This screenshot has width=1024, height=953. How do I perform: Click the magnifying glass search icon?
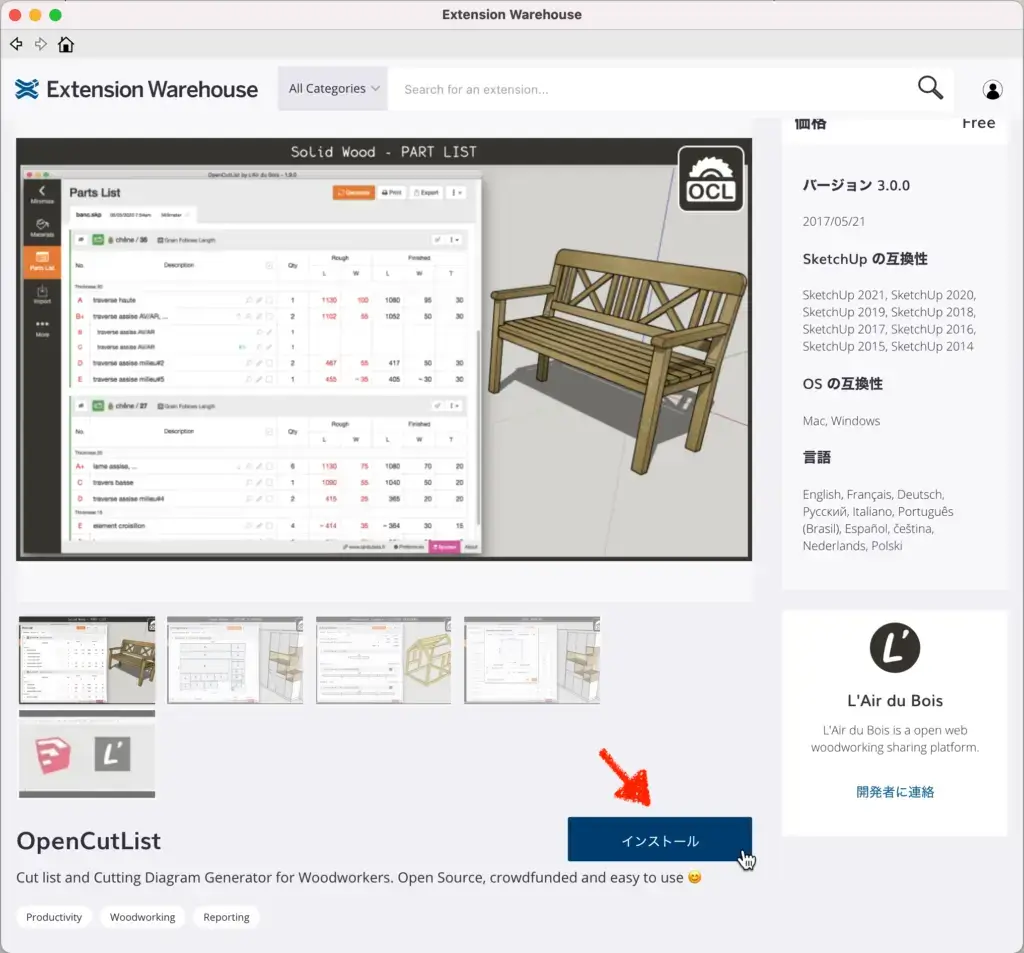(930, 88)
